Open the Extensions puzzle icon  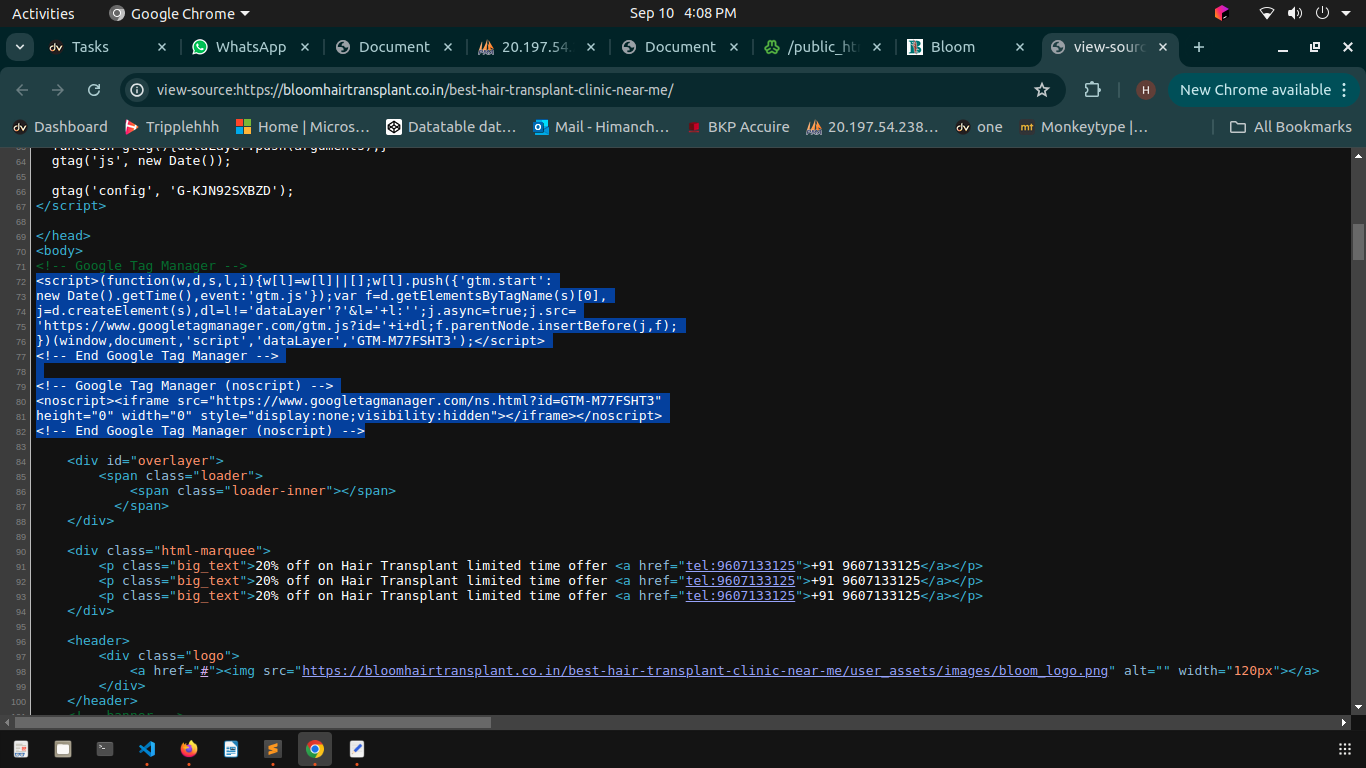tap(1092, 90)
